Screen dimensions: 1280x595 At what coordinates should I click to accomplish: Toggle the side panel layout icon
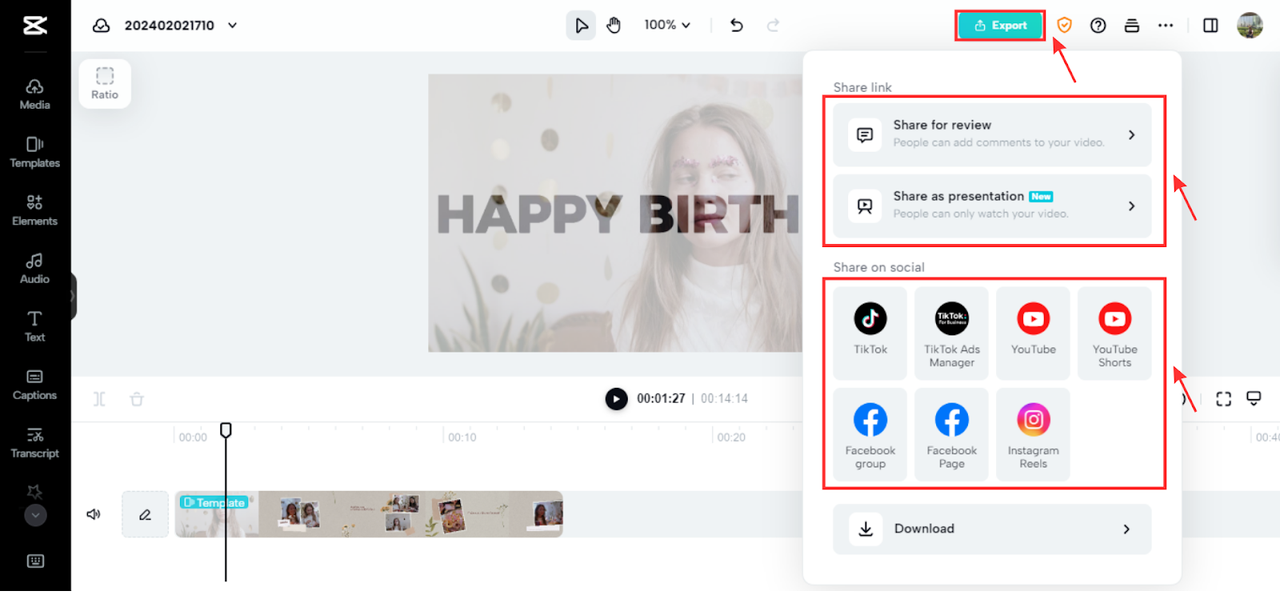[1211, 25]
